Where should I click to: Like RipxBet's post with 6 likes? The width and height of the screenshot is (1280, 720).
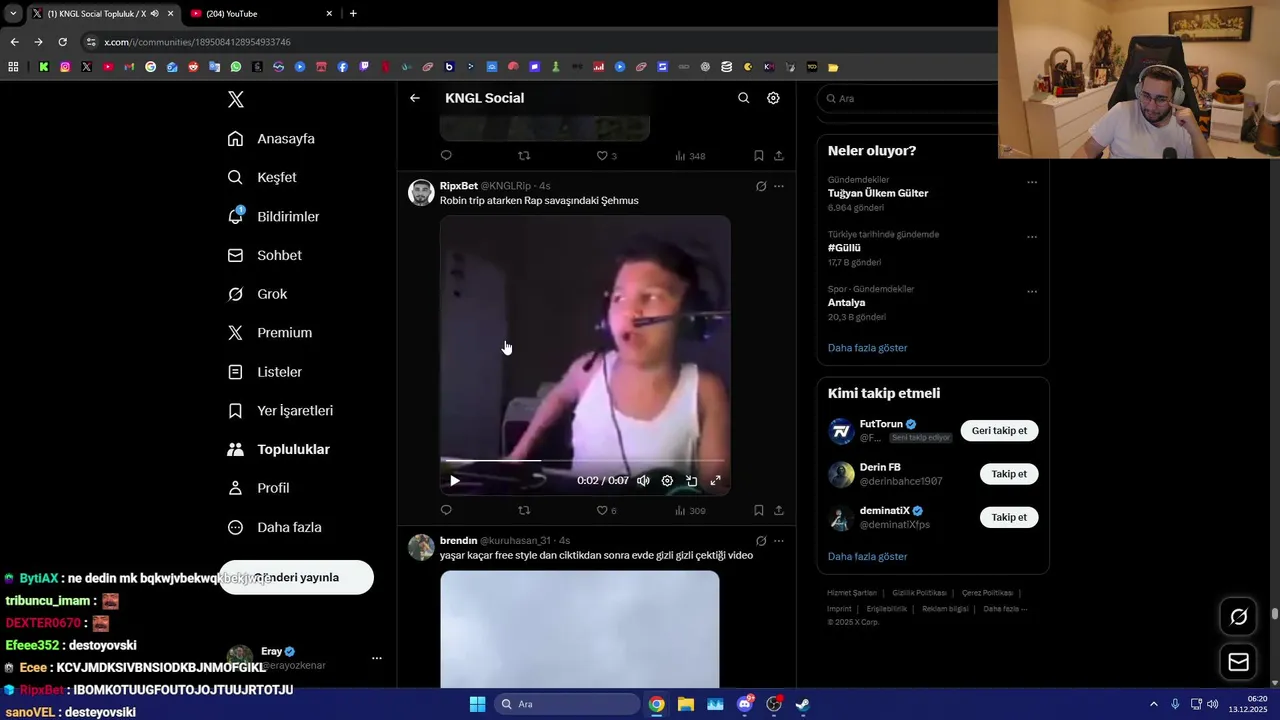606,510
